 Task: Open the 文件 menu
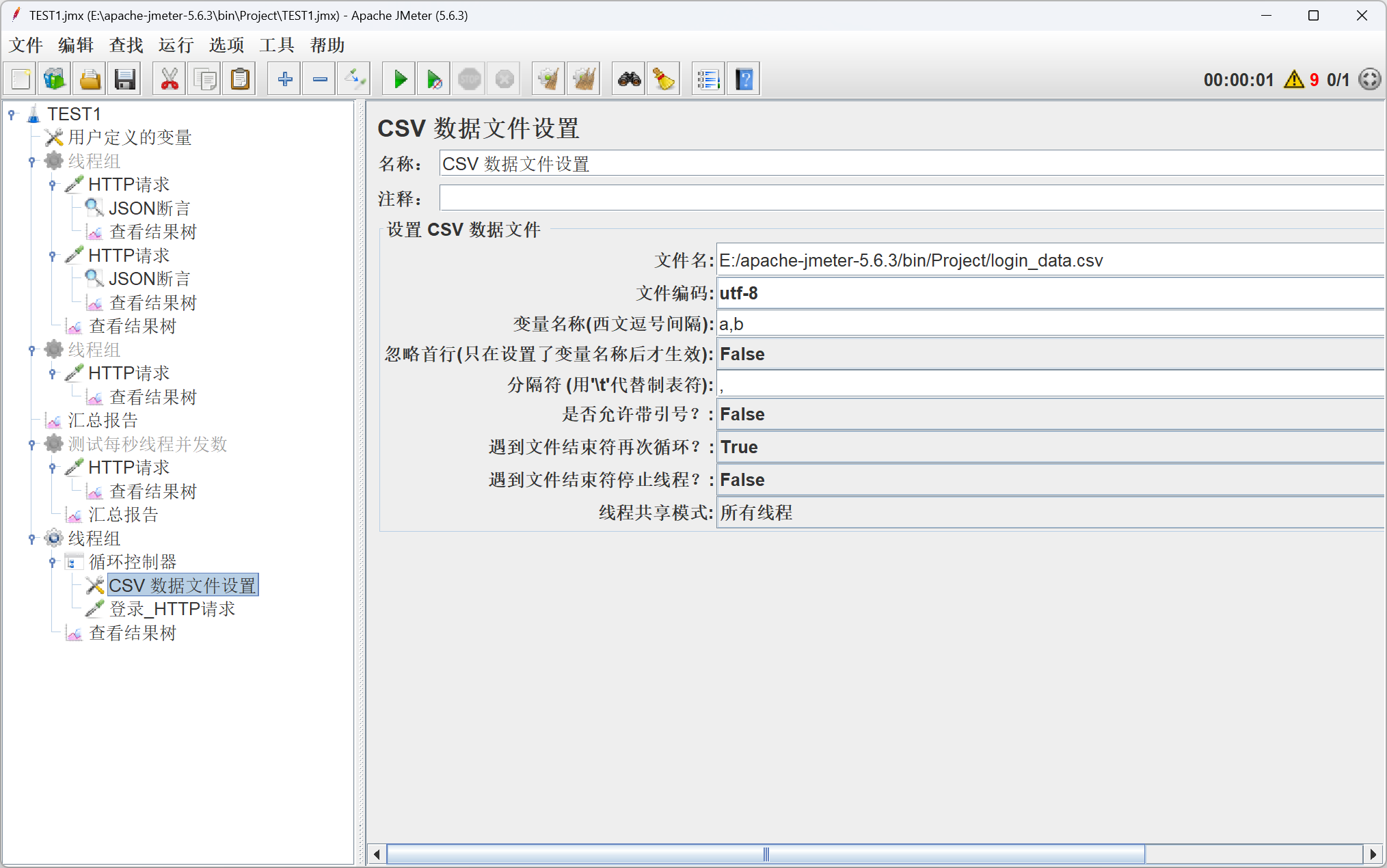pos(26,45)
